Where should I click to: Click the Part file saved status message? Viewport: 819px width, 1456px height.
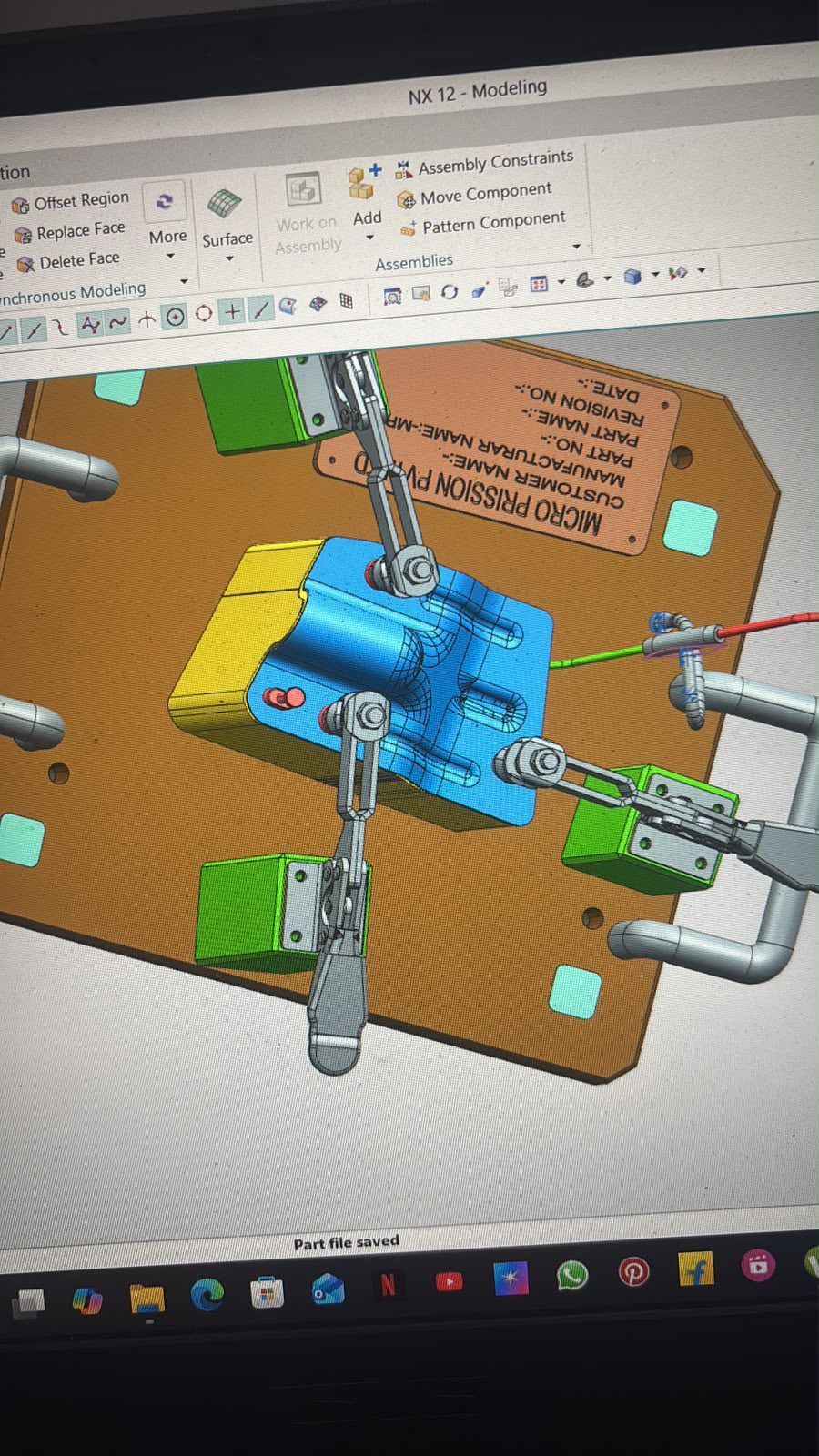(346, 1242)
